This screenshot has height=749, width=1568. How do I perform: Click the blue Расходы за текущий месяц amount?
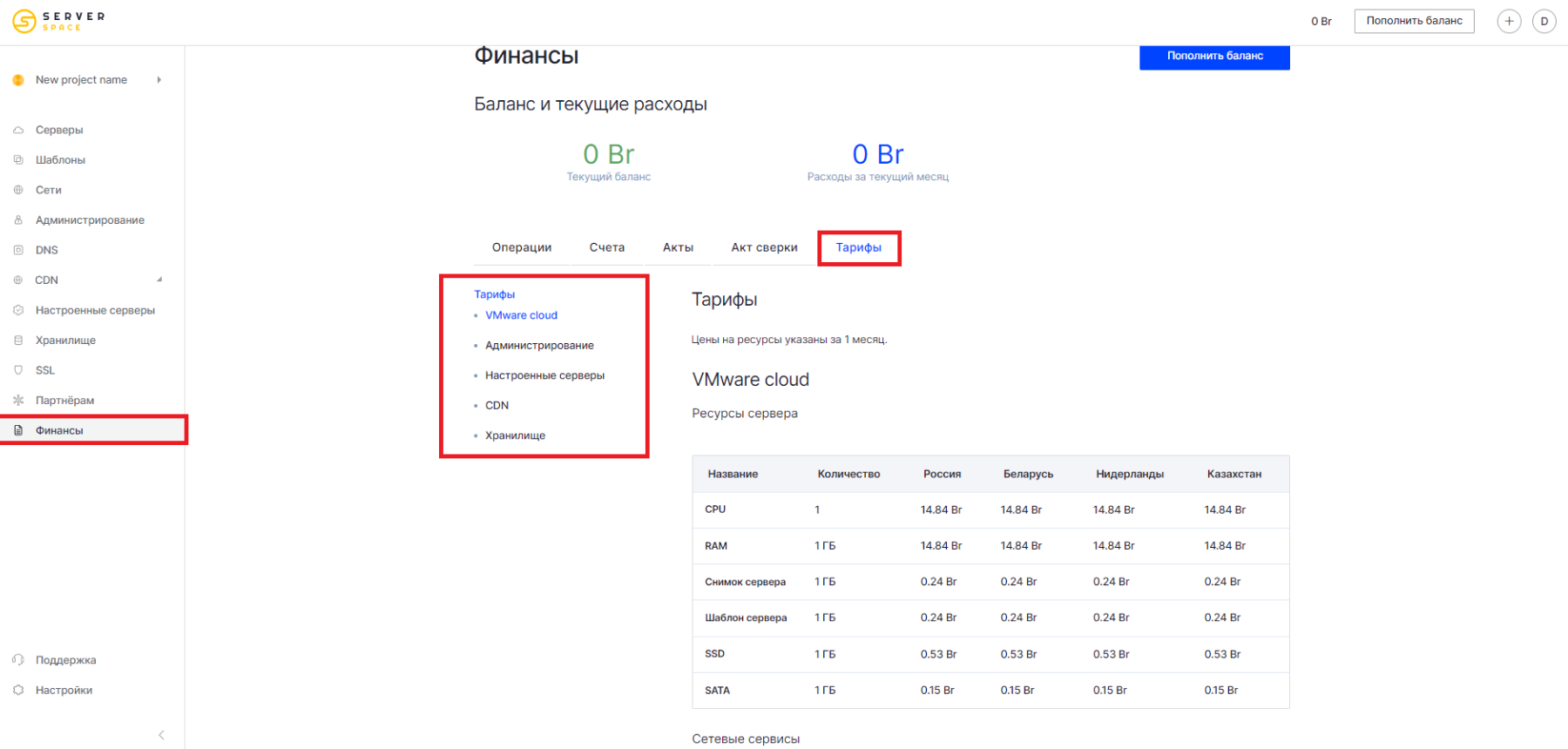point(878,154)
